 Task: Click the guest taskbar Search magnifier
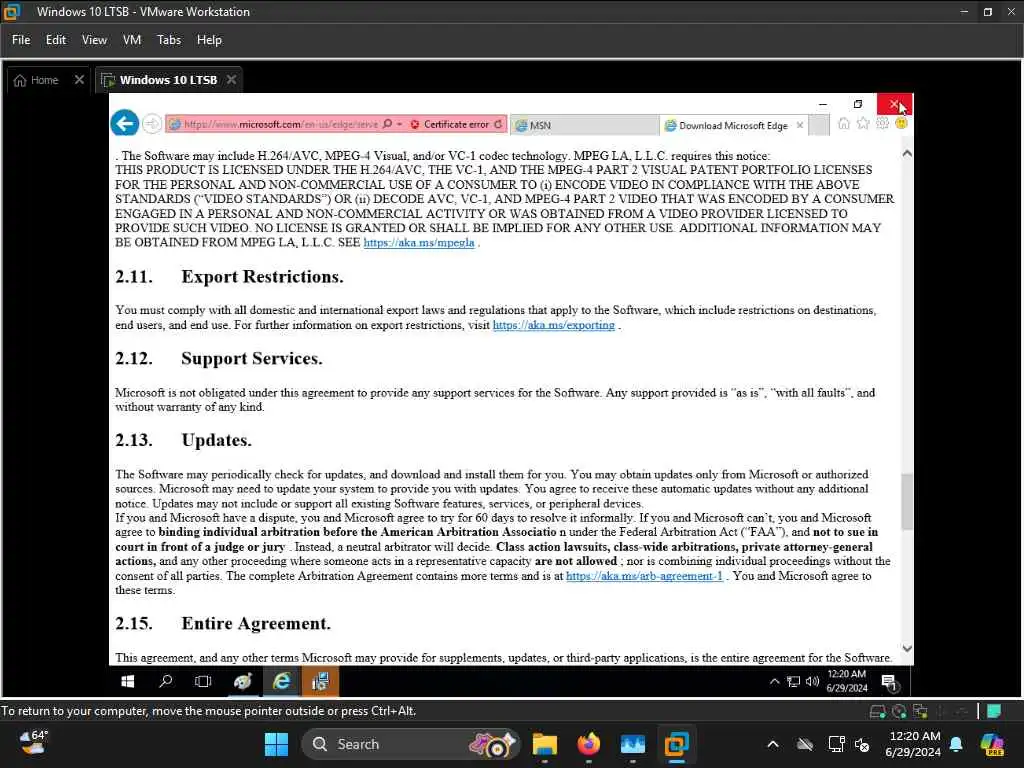(166, 681)
